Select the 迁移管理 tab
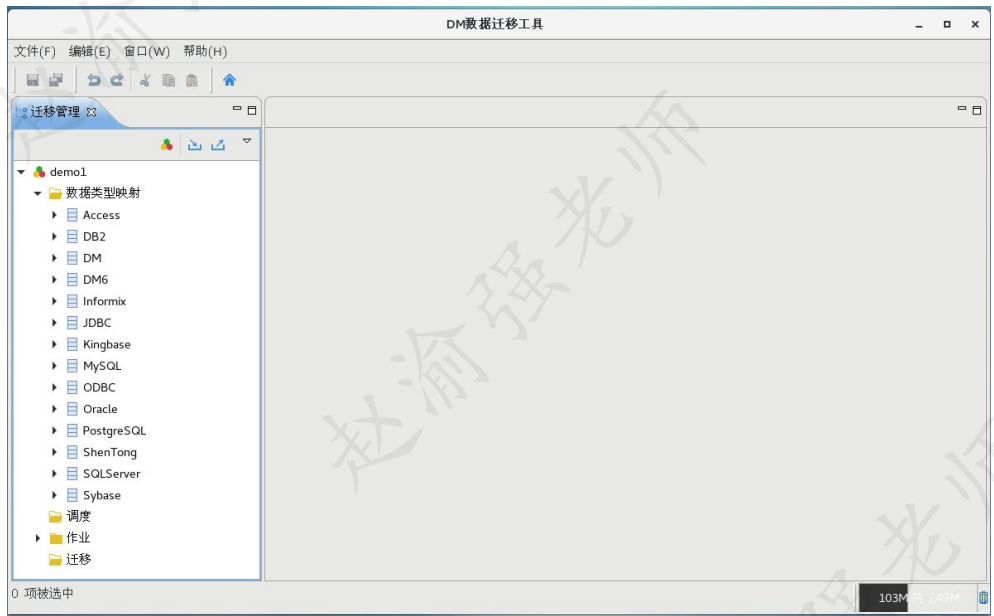The height and width of the screenshot is (616, 994). (x=55, y=112)
